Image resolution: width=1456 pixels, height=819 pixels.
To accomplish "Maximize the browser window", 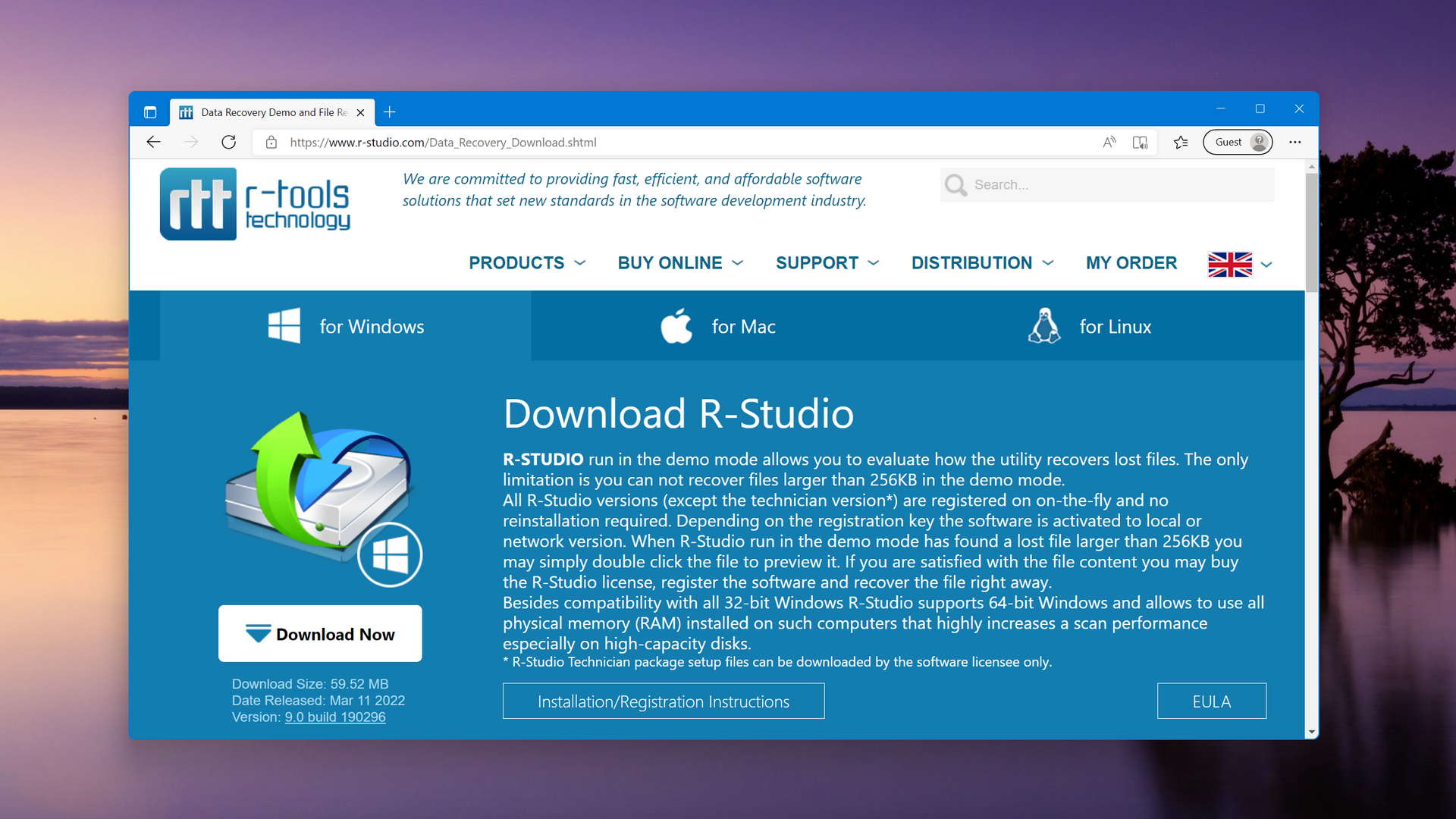I will (1260, 109).
